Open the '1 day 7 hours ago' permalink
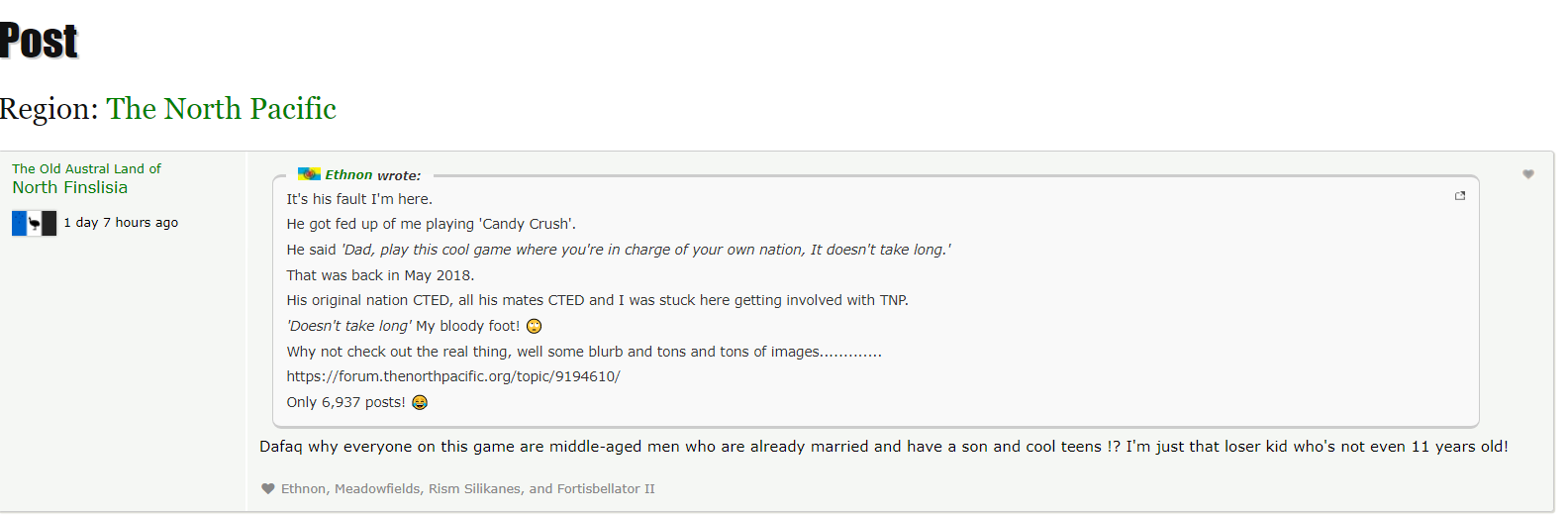The height and width of the screenshot is (517, 1568). click(121, 222)
